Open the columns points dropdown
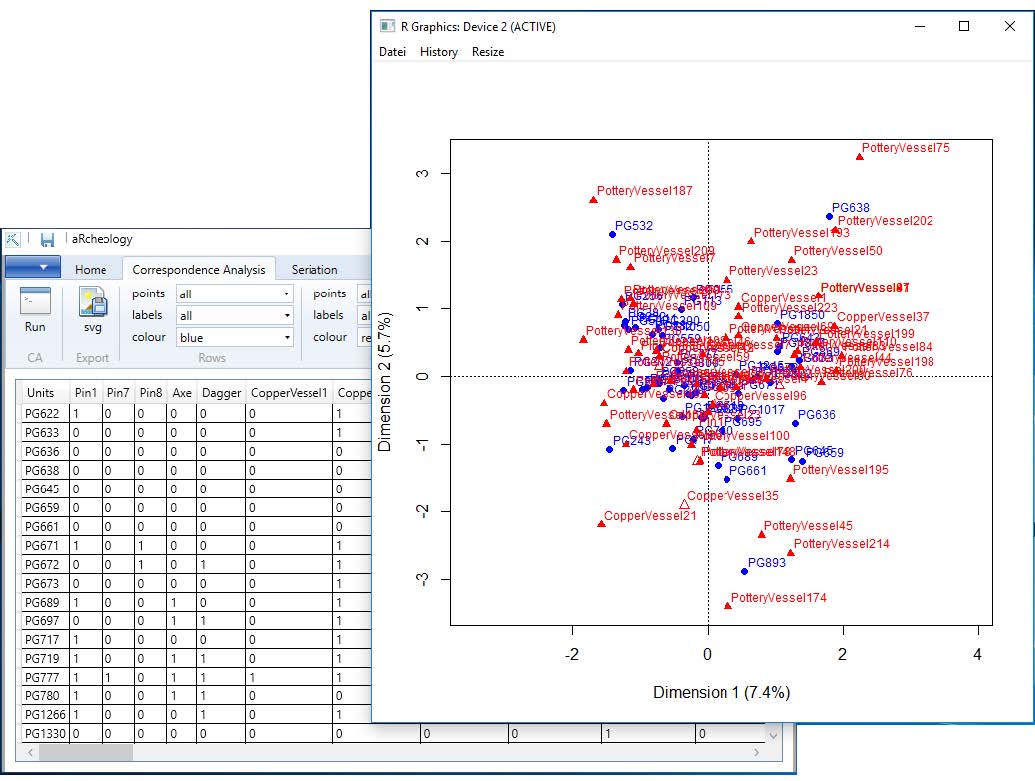Screen dimensions: 1035x781 [364, 294]
